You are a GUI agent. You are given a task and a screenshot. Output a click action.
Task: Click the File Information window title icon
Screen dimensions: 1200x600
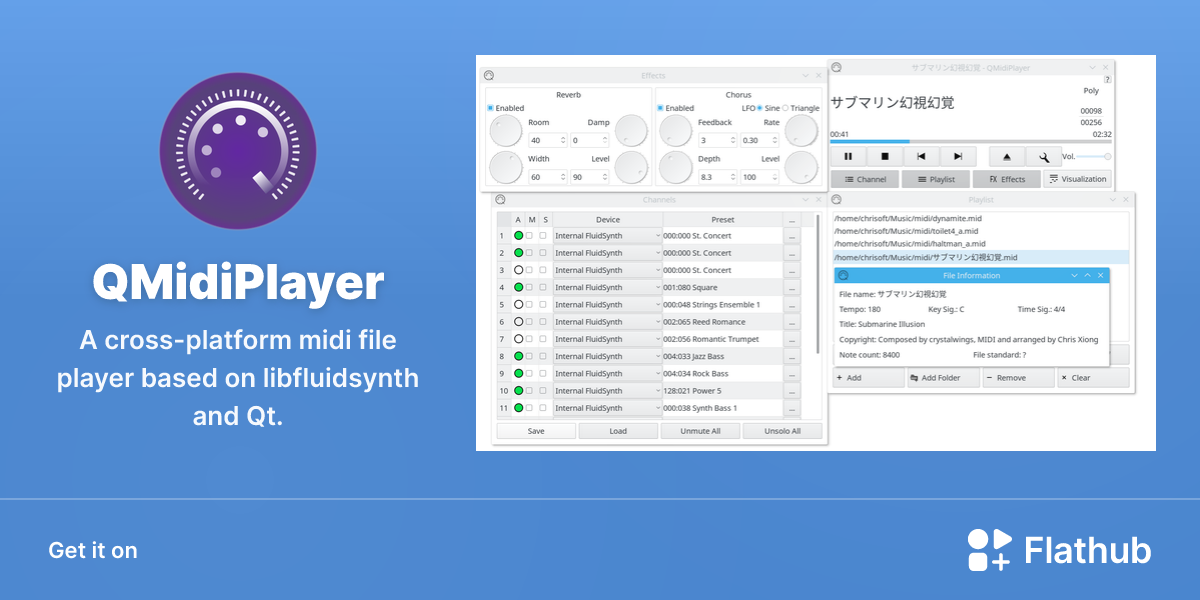coord(843,275)
